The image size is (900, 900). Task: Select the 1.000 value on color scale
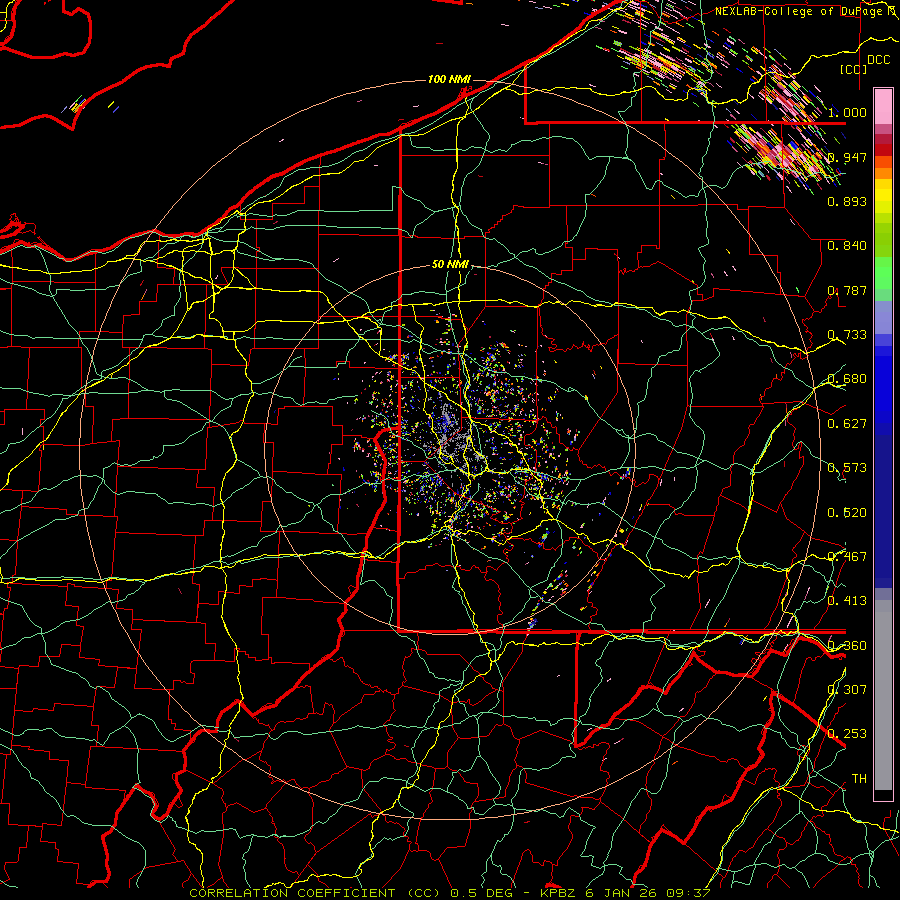[847, 112]
